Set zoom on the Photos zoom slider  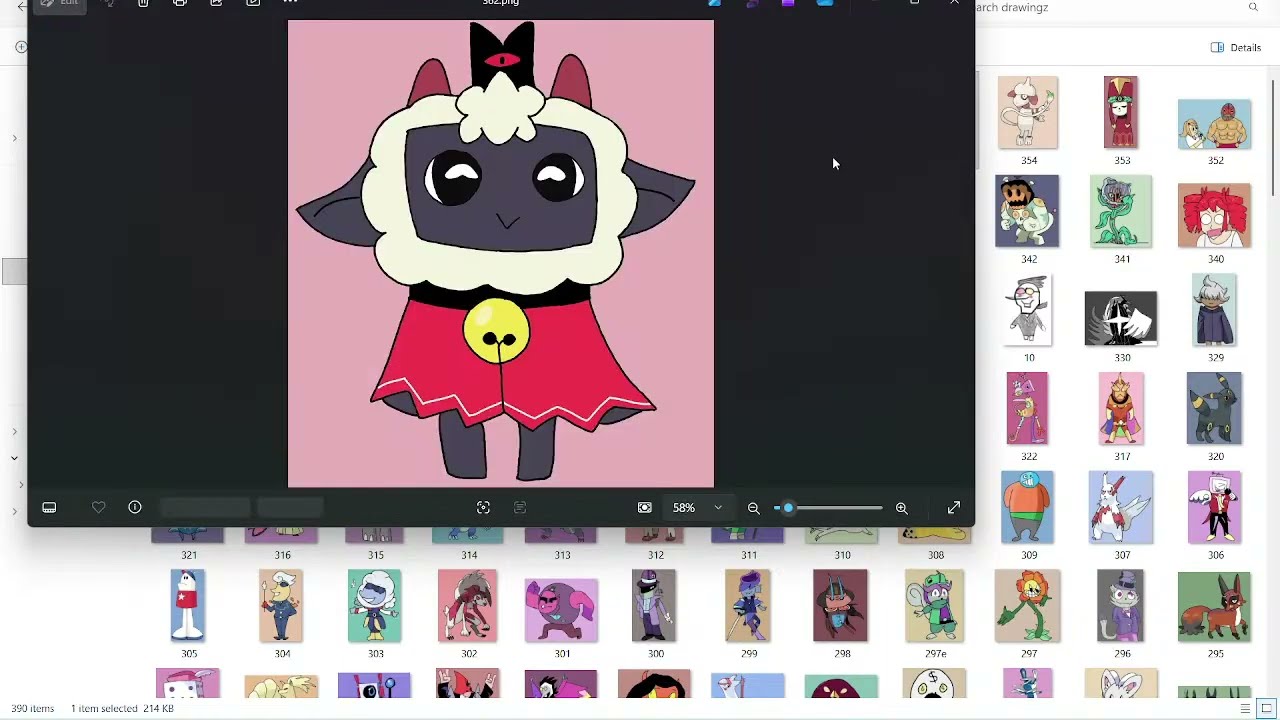pyautogui.click(x=828, y=508)
